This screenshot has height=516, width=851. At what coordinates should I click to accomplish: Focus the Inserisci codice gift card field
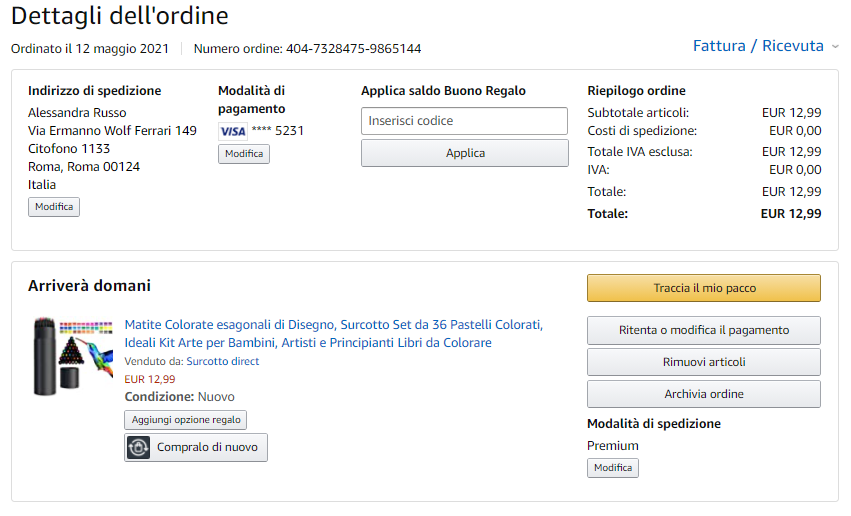(x=464, y=121)
